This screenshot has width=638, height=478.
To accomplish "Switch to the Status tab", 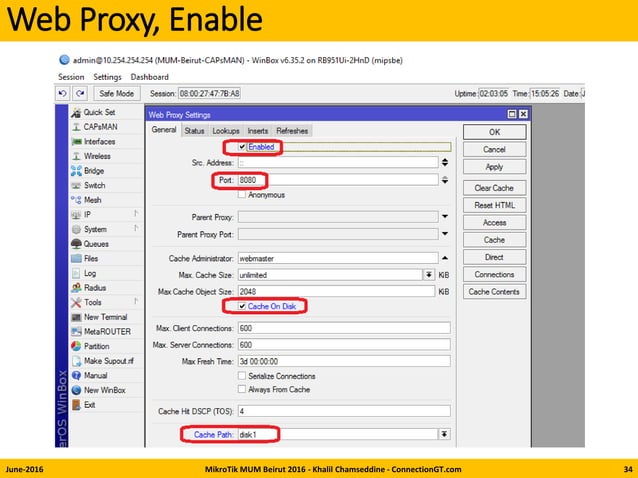I will pos(194,131).
